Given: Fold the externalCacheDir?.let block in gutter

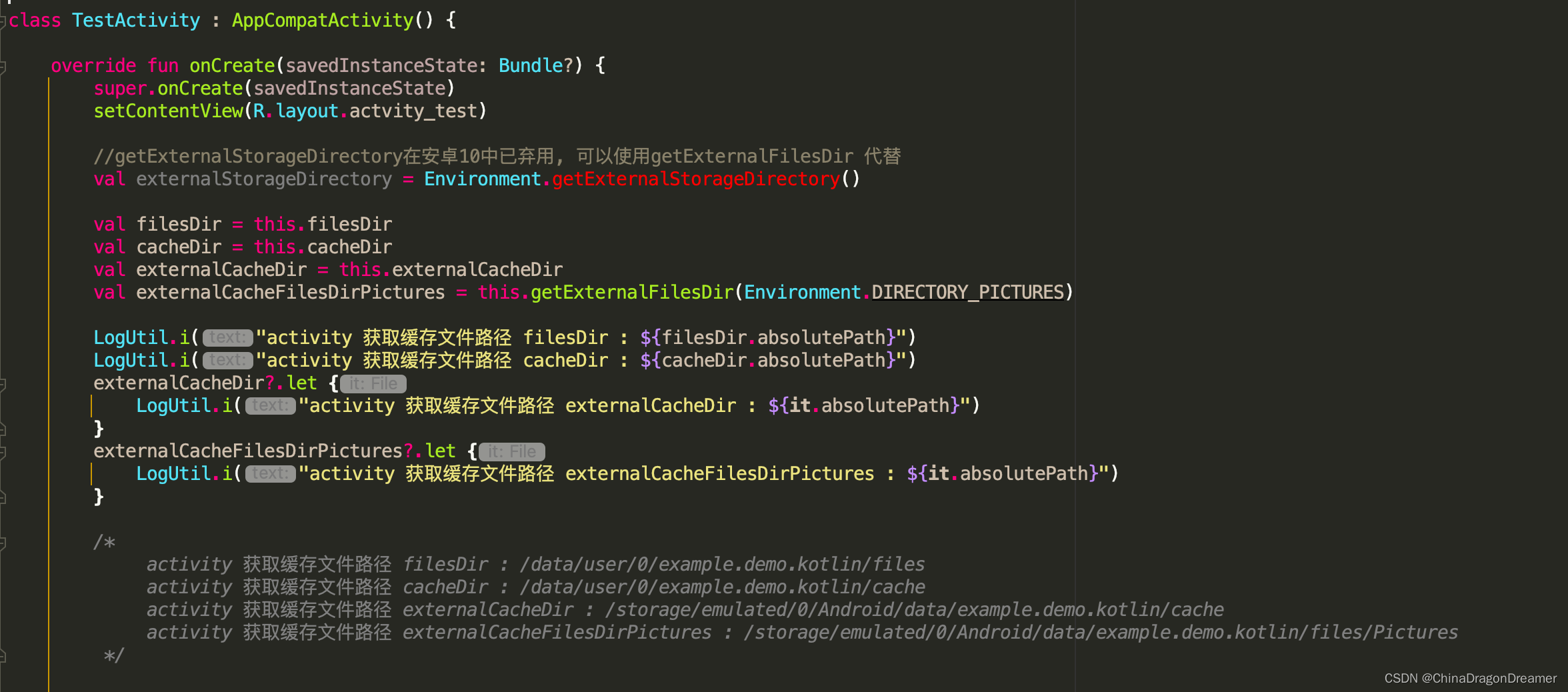Looking at the screenshot, I should pos(3,384).
